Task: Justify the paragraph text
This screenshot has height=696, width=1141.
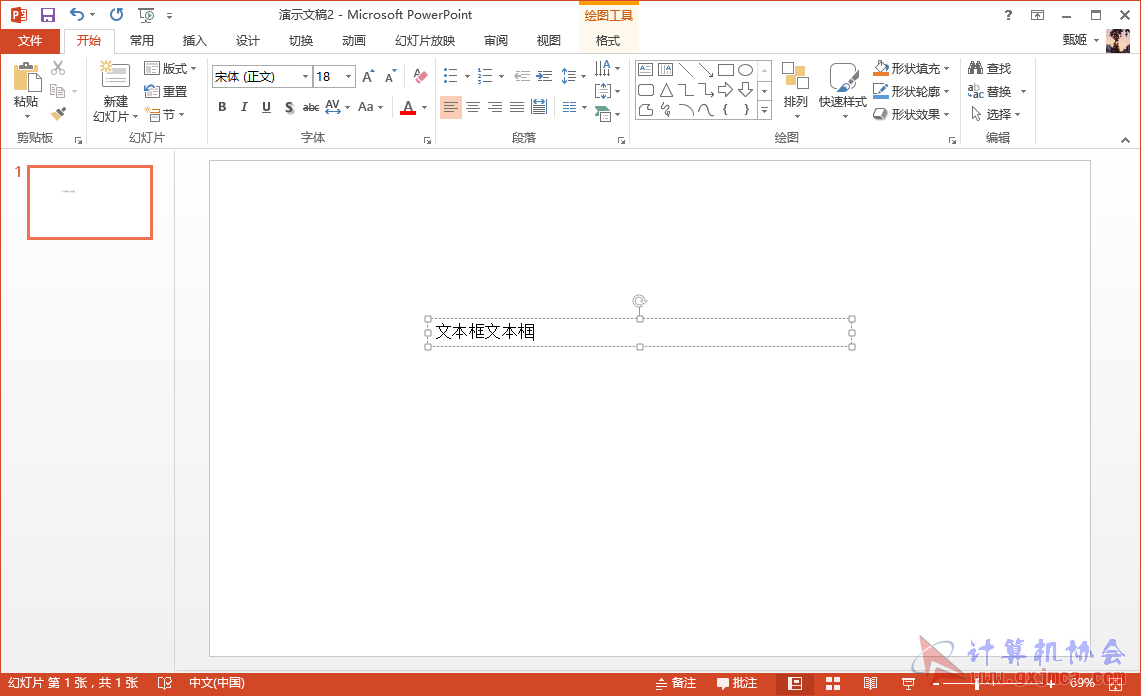Action: tap(517, 107)
